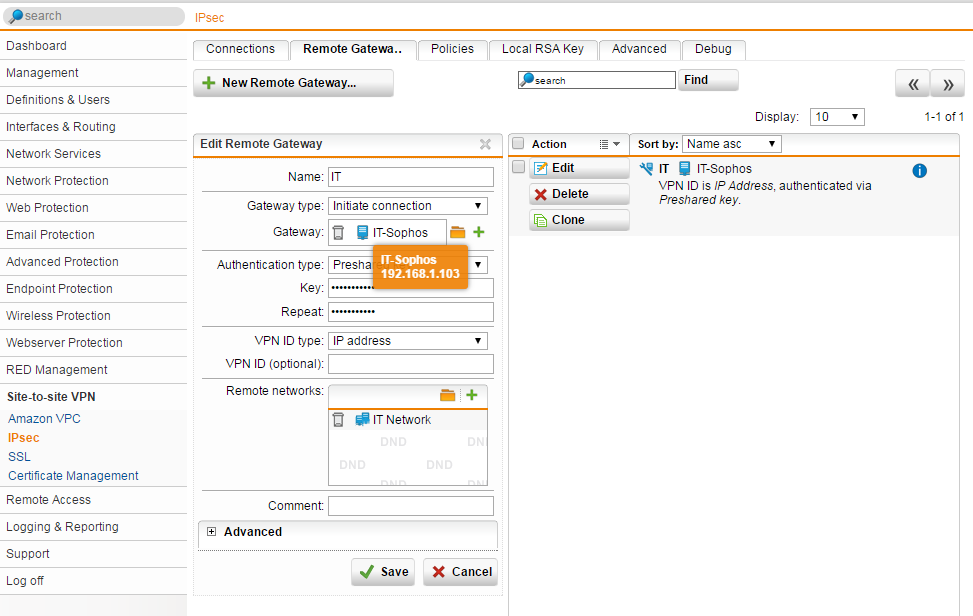The height and width of the screenshot is (616, 973).
Task: Go to the next results page
Action: click(948, 84)
